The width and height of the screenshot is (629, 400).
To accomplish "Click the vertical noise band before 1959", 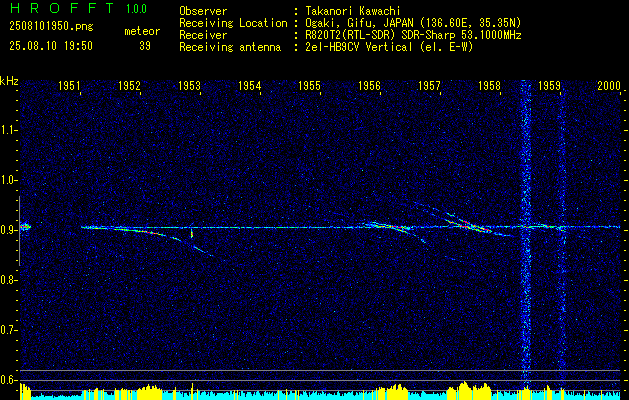I will tap(526, 235).
